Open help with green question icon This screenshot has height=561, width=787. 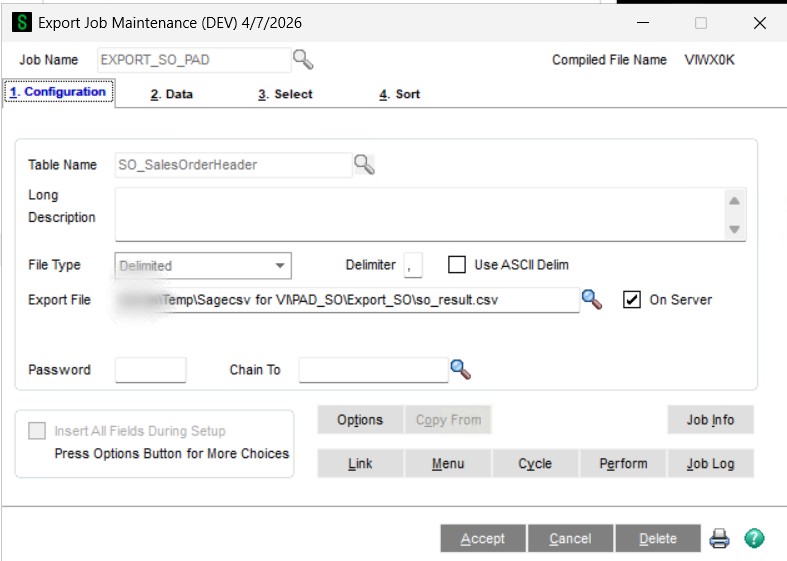pos(754,538)
